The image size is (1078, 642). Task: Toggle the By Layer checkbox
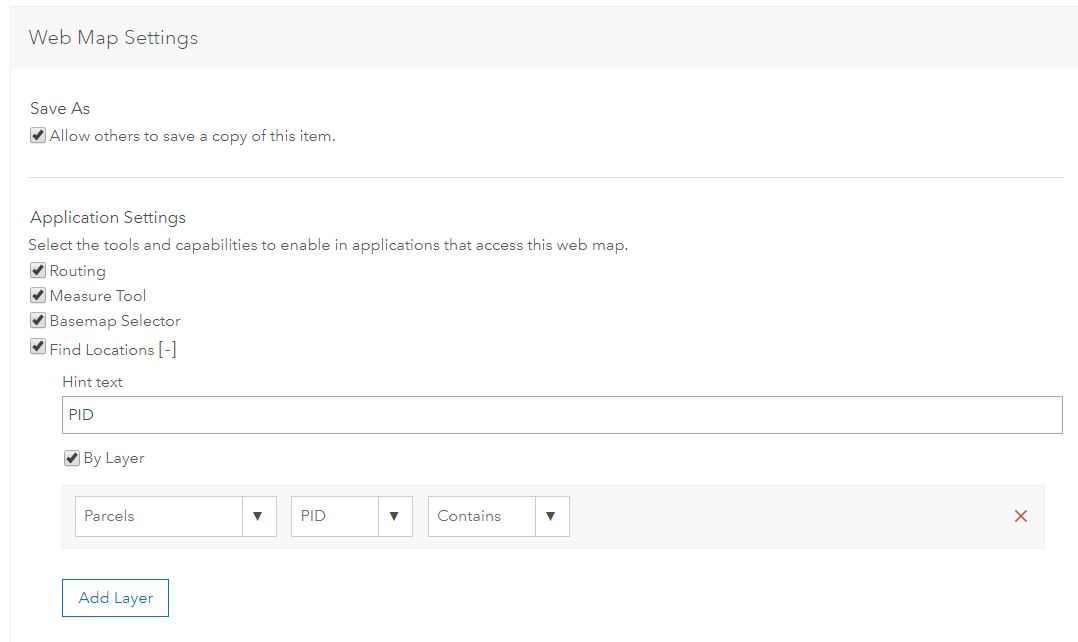[x=72, y=458]
